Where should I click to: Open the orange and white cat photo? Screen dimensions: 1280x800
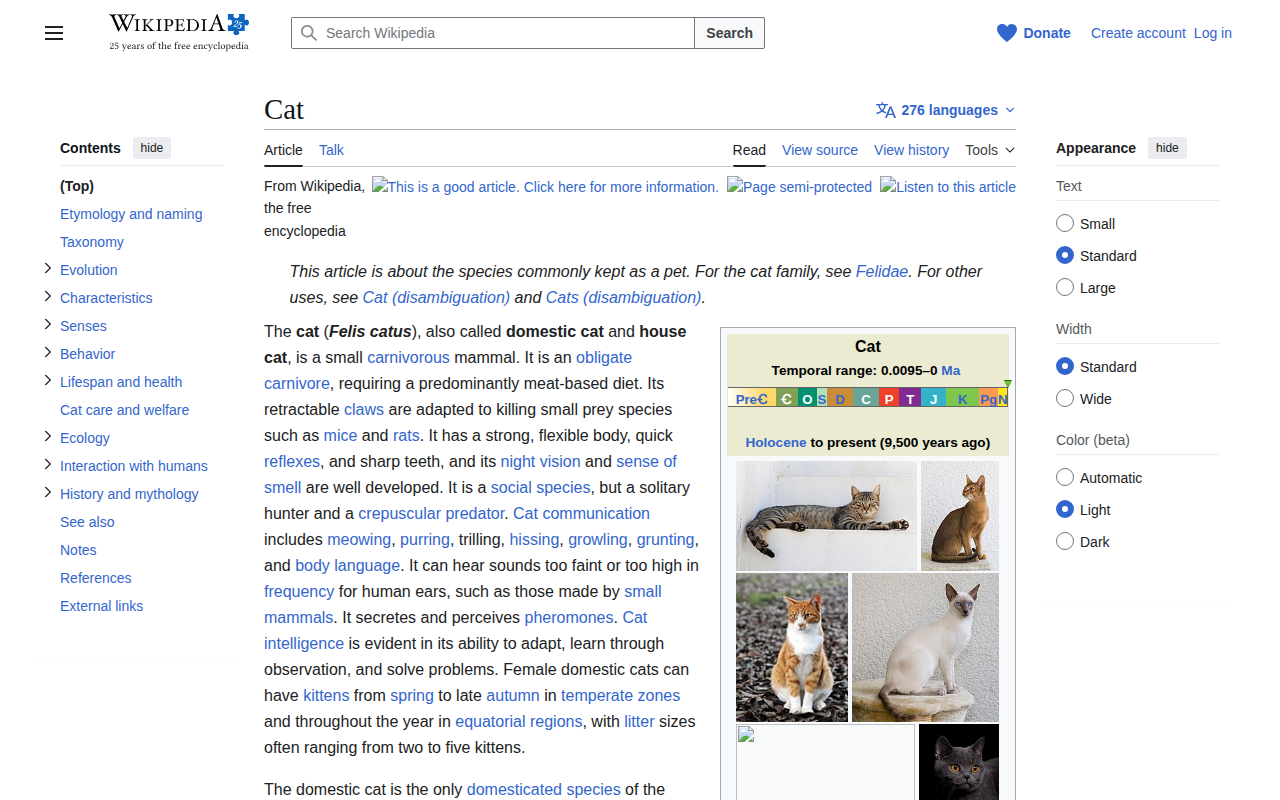coord(792,647)
